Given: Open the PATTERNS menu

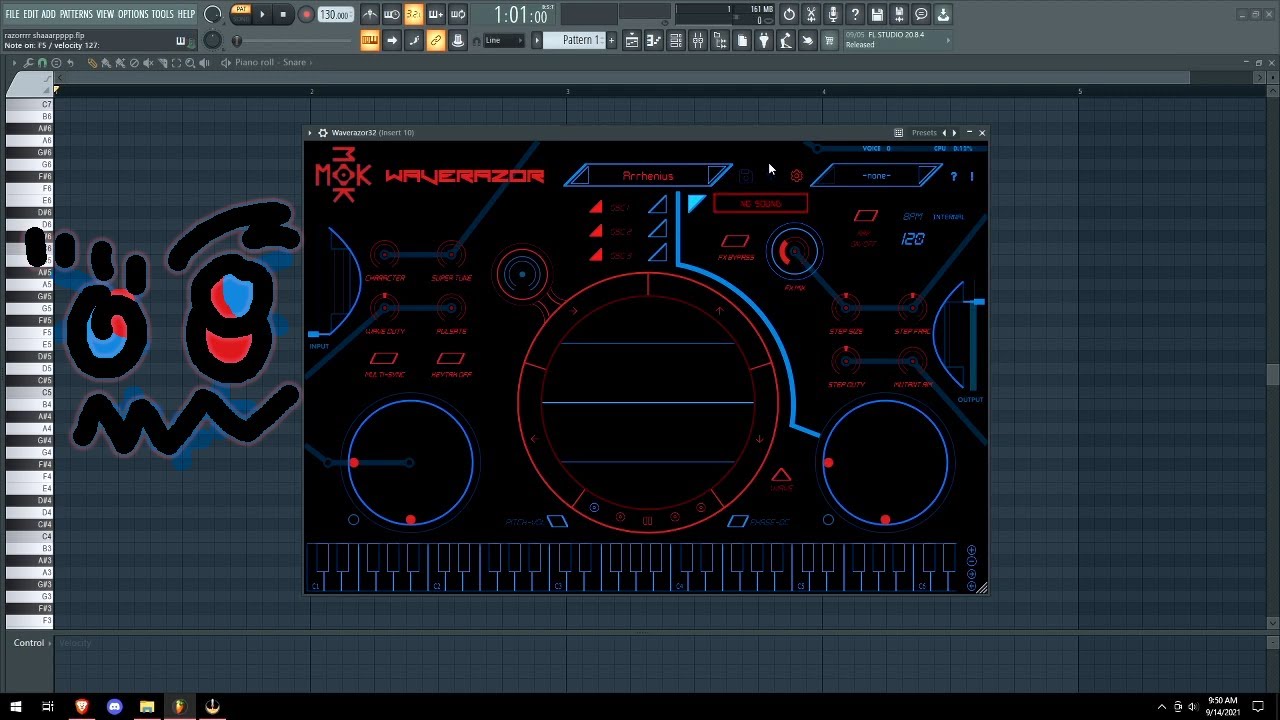Looking at the screenshot, I should (x=76, y=14).
